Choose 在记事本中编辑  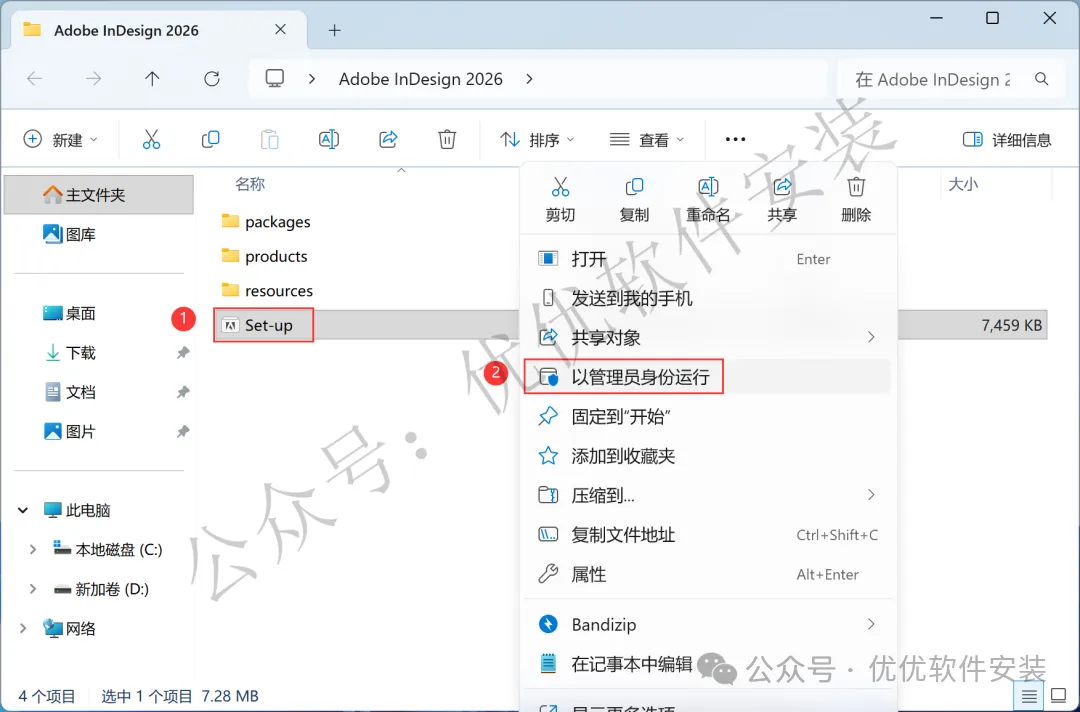click(x=707, y=664)
